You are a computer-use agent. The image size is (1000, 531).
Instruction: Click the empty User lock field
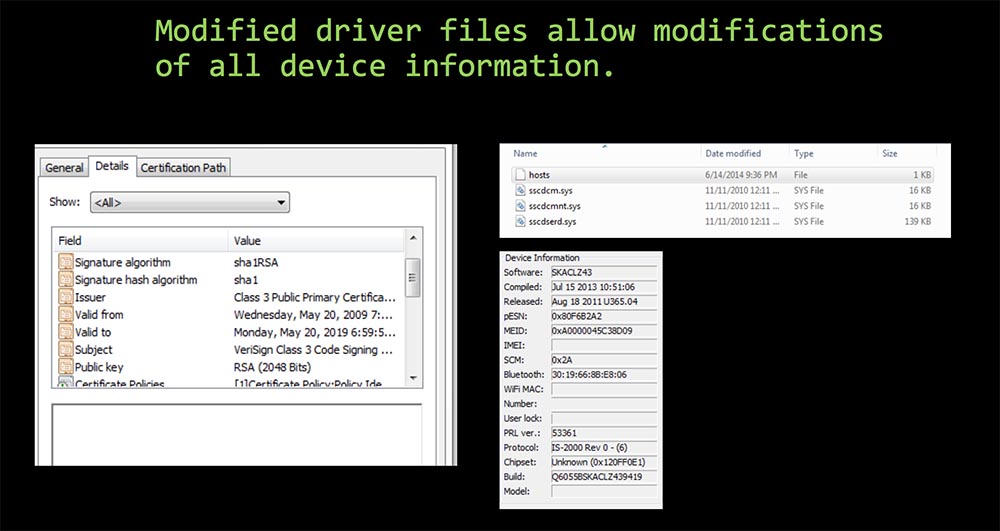tap(603, 418)
